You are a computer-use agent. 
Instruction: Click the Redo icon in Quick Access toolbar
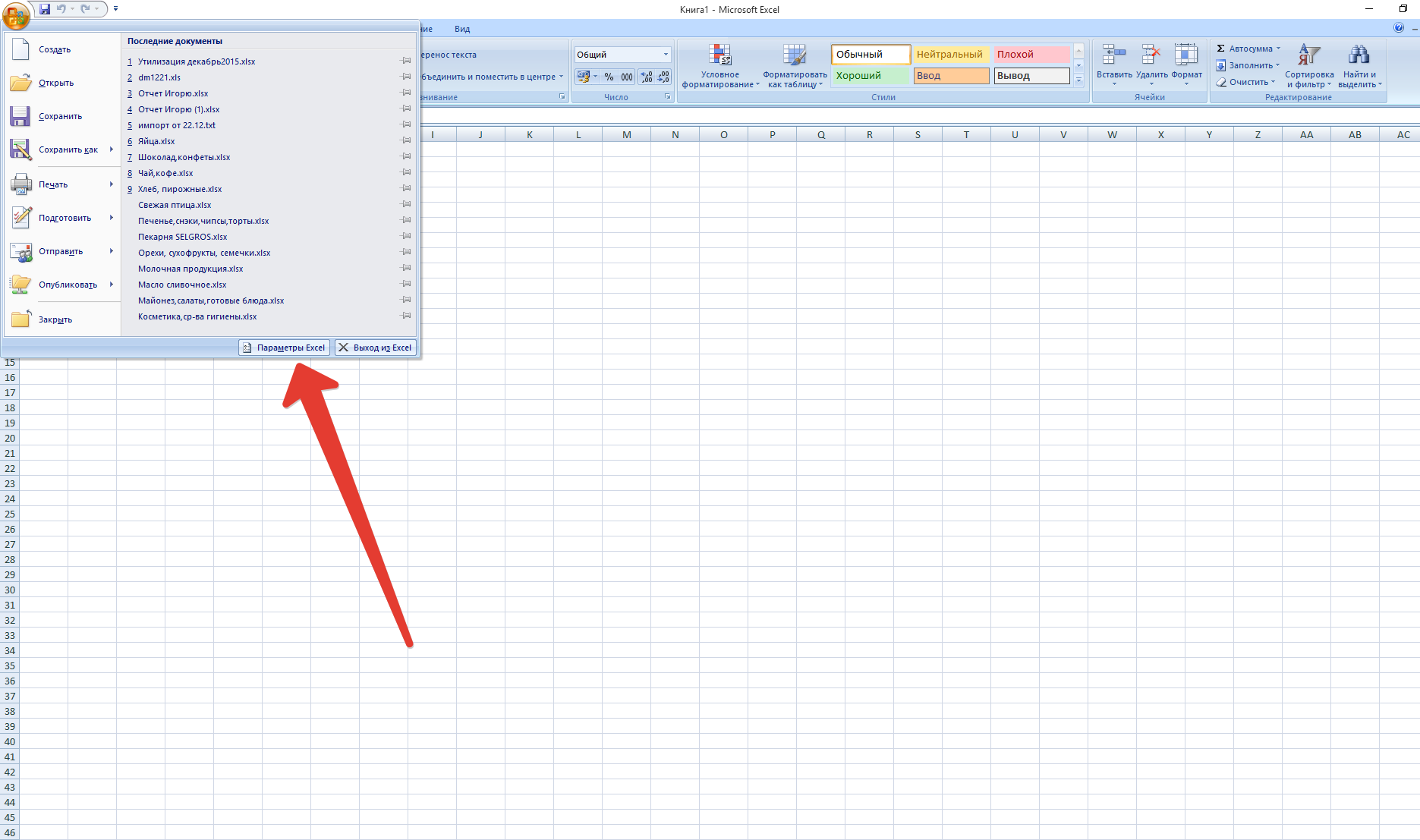pyautogui.click(x=85, y=9)
